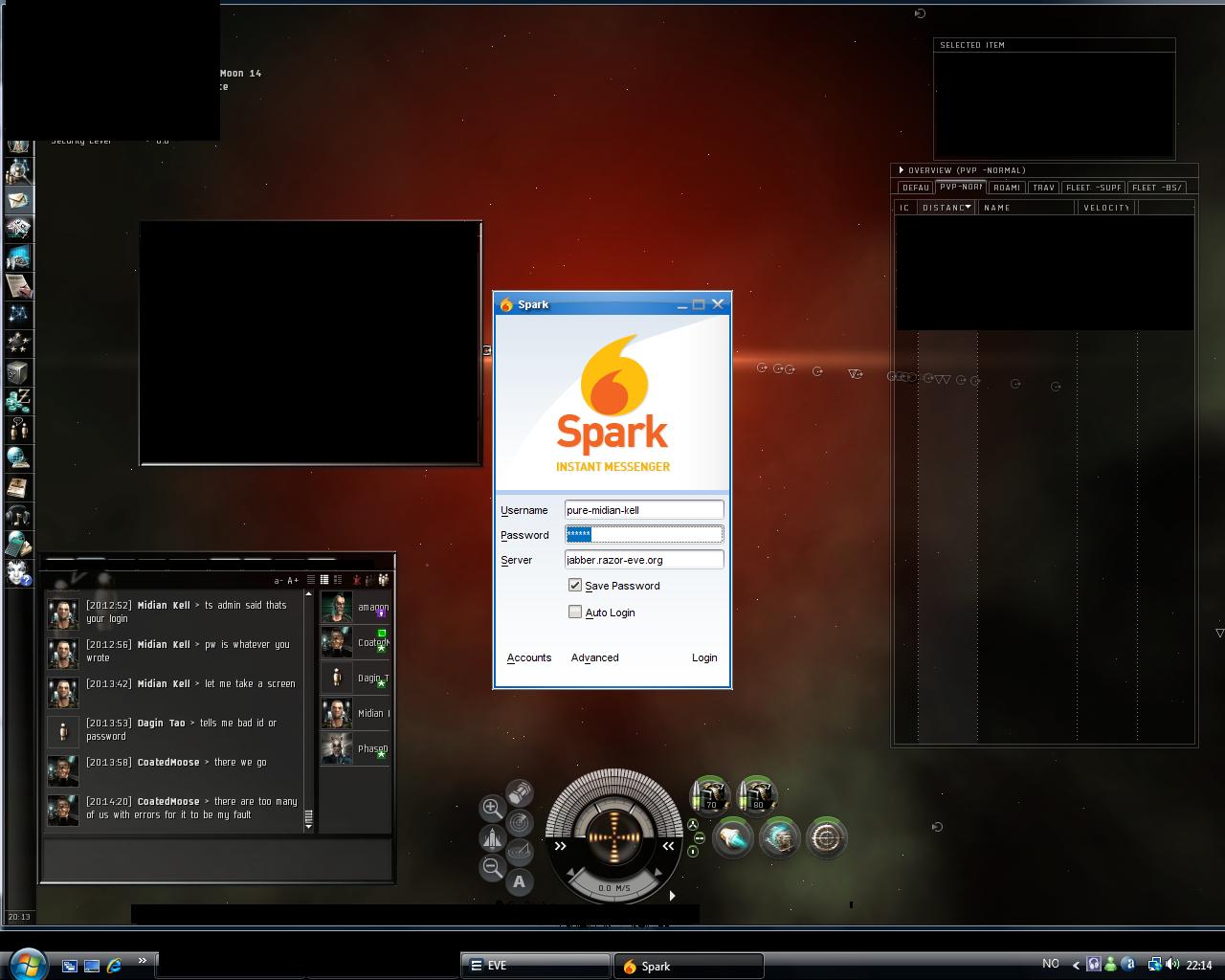This screenshot has width=1225, height=980.
Task: Click the Spark taskbar button
Action: (688, 966)
